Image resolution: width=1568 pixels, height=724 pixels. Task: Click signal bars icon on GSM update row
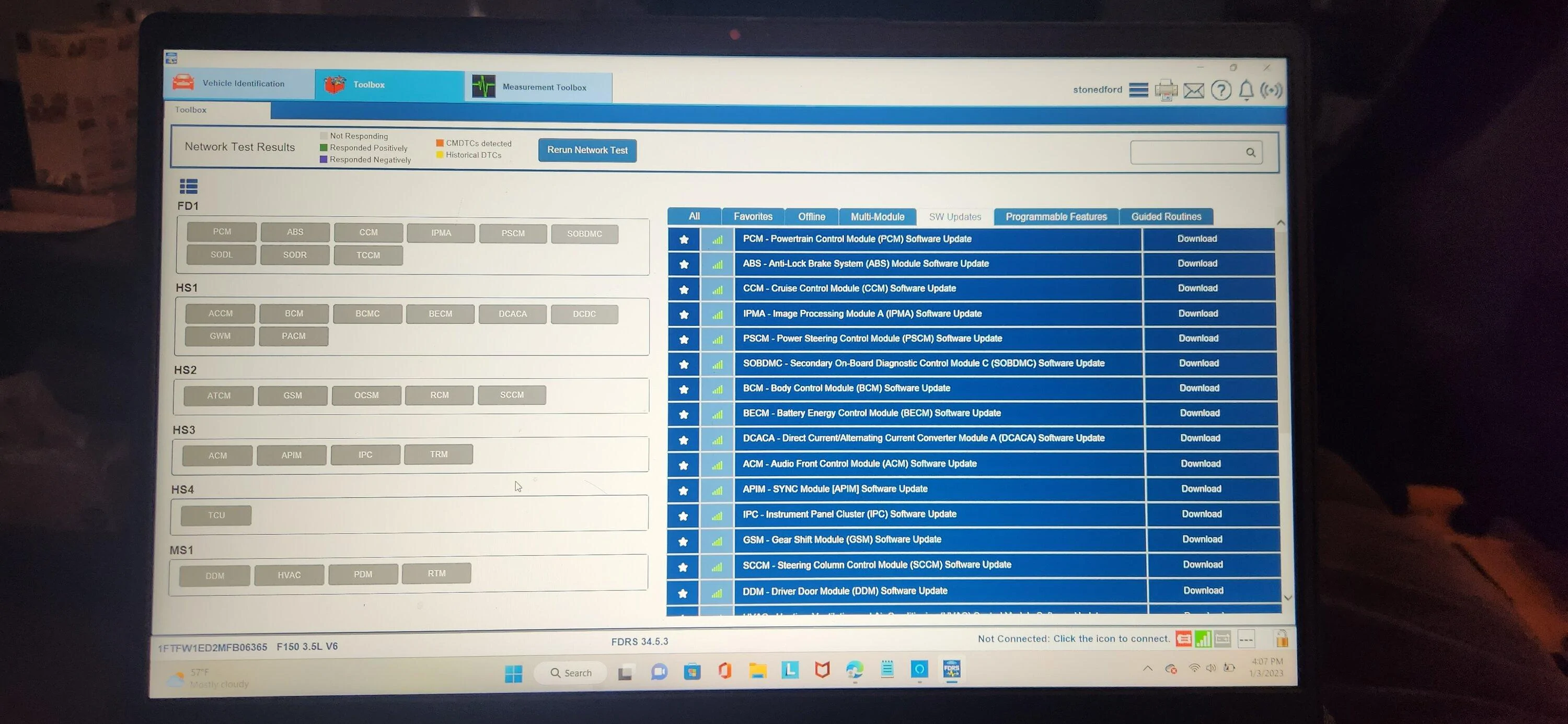coord(717,542)
